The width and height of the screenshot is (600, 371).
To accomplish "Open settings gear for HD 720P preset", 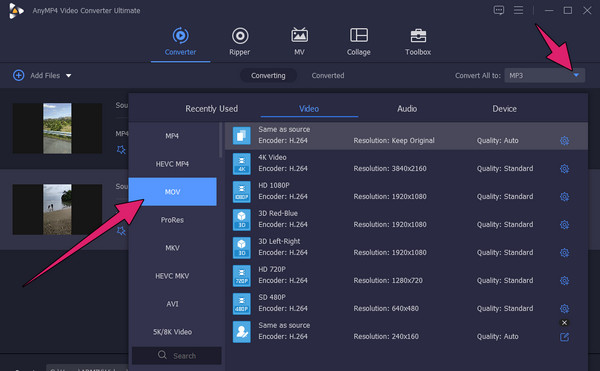I will tap(564, 281).
